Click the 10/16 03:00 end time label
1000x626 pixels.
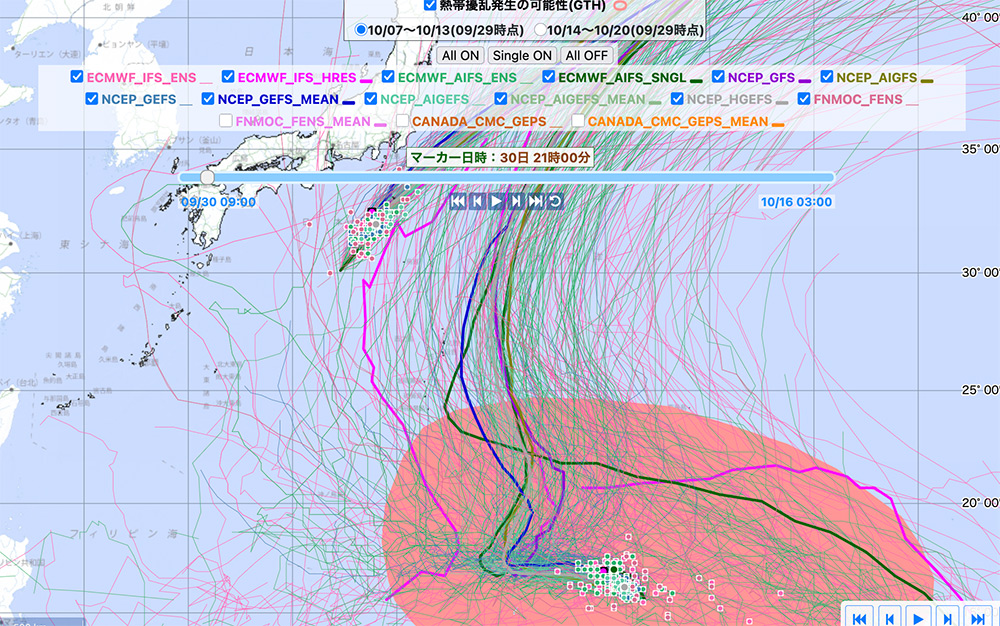(796, 202)
